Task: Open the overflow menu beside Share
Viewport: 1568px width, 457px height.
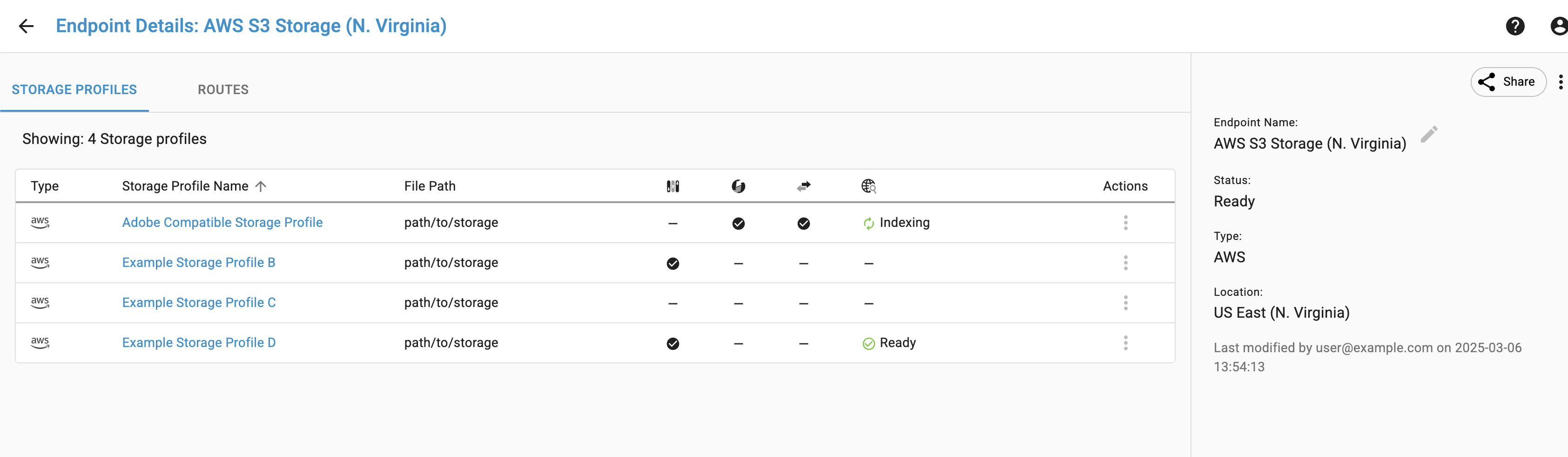Action: [x=1561, y=82]
